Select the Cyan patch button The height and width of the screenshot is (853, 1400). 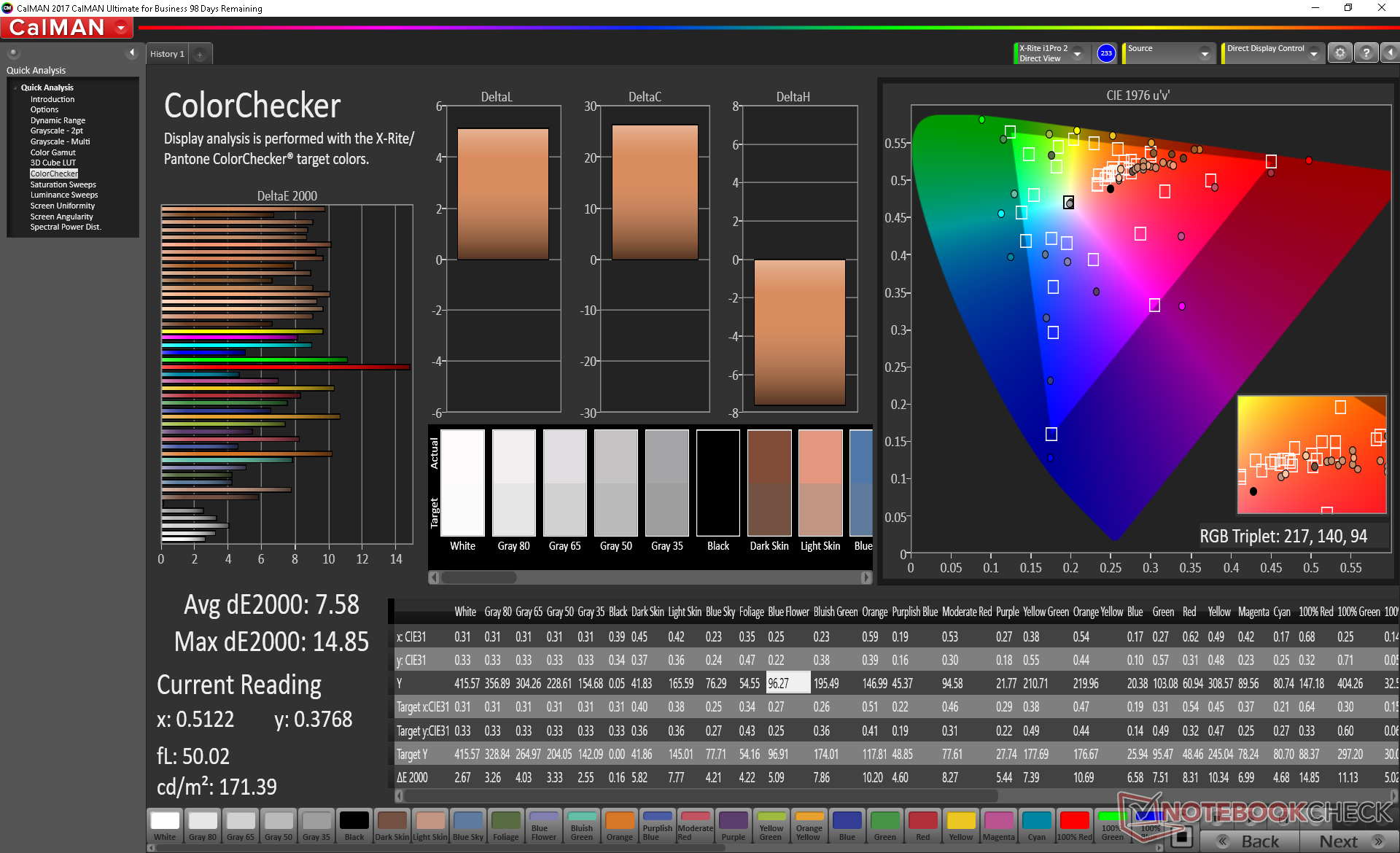point(1037,825)
